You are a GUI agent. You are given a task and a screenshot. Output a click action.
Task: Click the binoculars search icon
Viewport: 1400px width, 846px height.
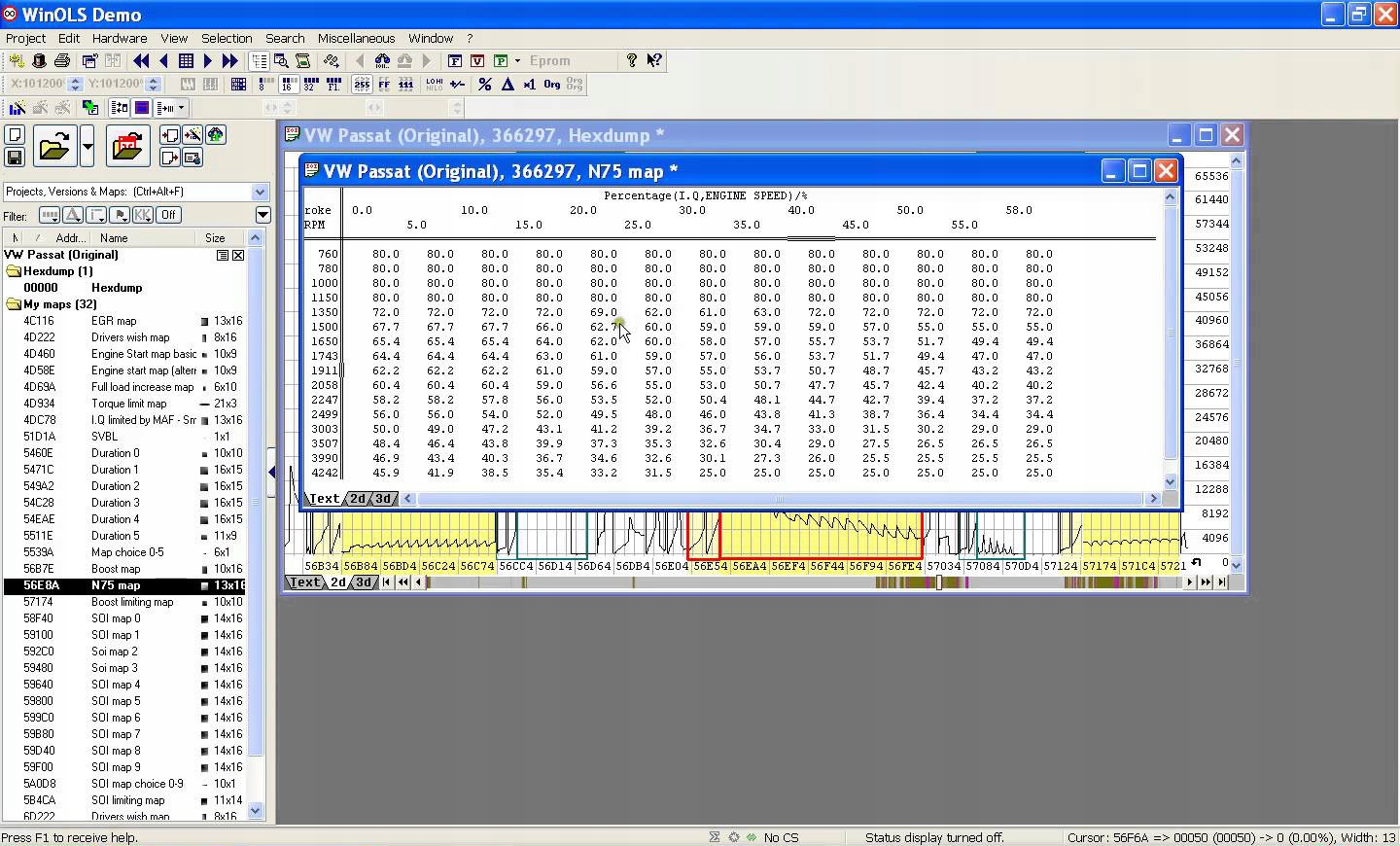(382, 60)
